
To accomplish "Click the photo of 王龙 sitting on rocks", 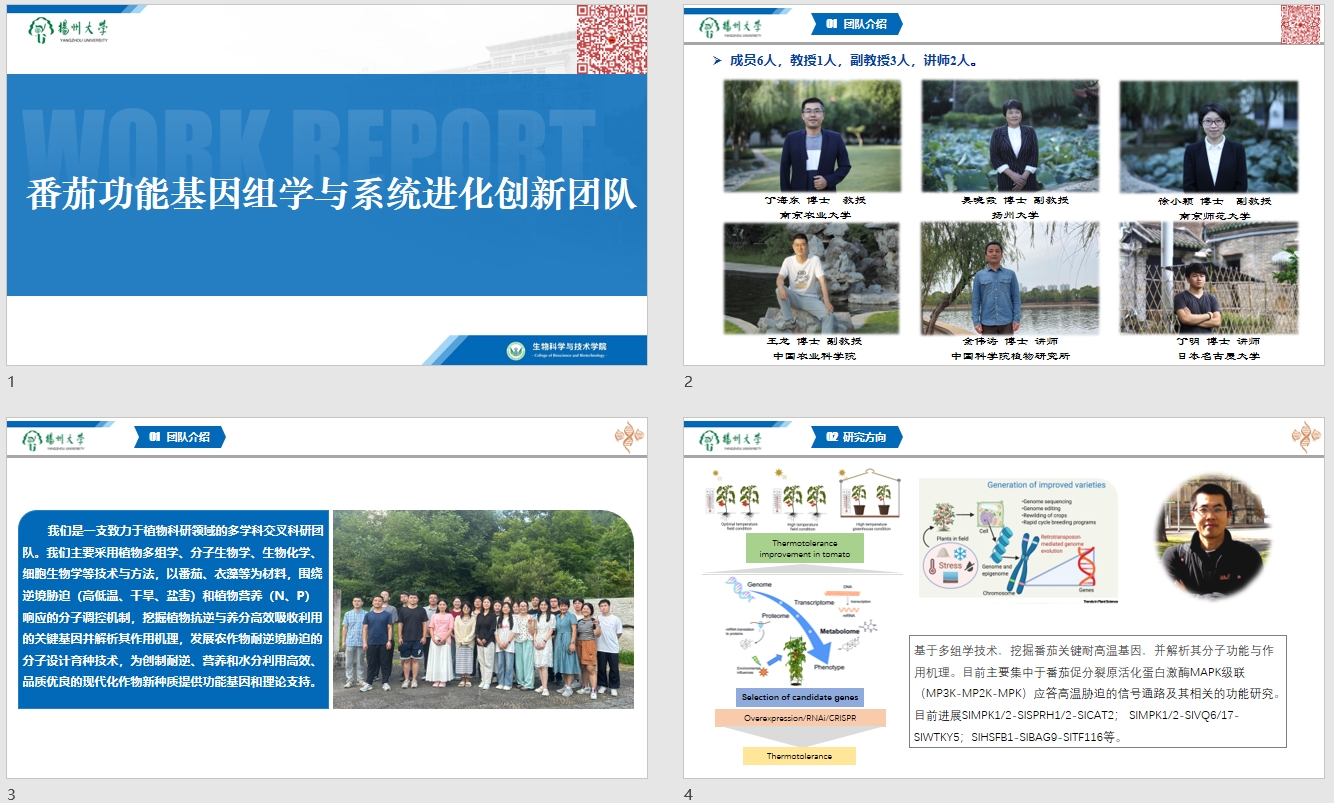I will point(811,278).
